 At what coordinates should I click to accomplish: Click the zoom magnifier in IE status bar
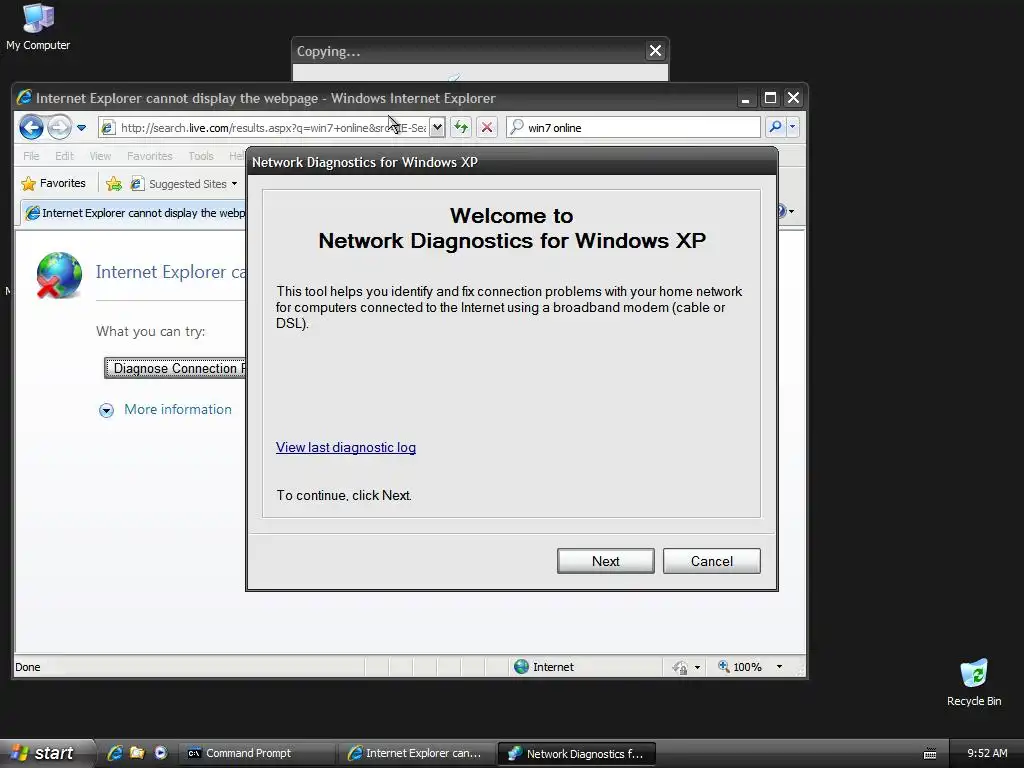coord(724,666)
